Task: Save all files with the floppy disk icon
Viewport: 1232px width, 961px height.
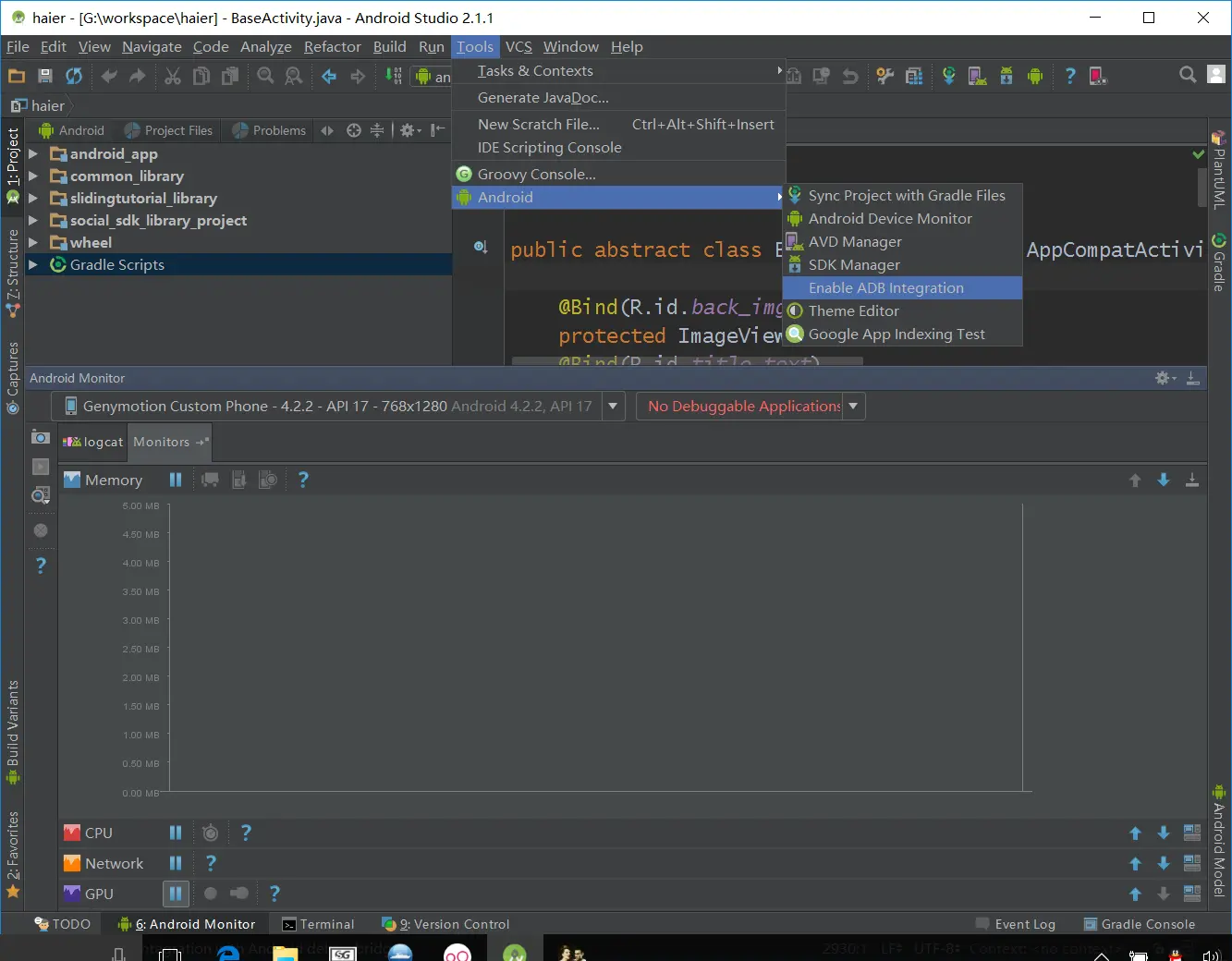Action: [45, 77]
